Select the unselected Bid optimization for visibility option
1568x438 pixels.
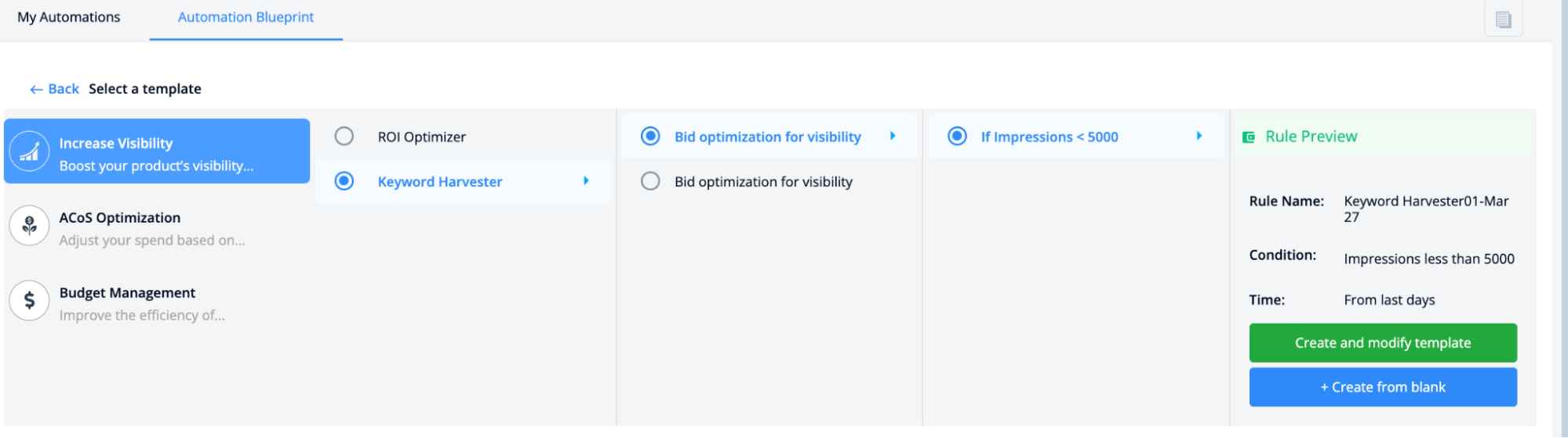pos(650,182)
